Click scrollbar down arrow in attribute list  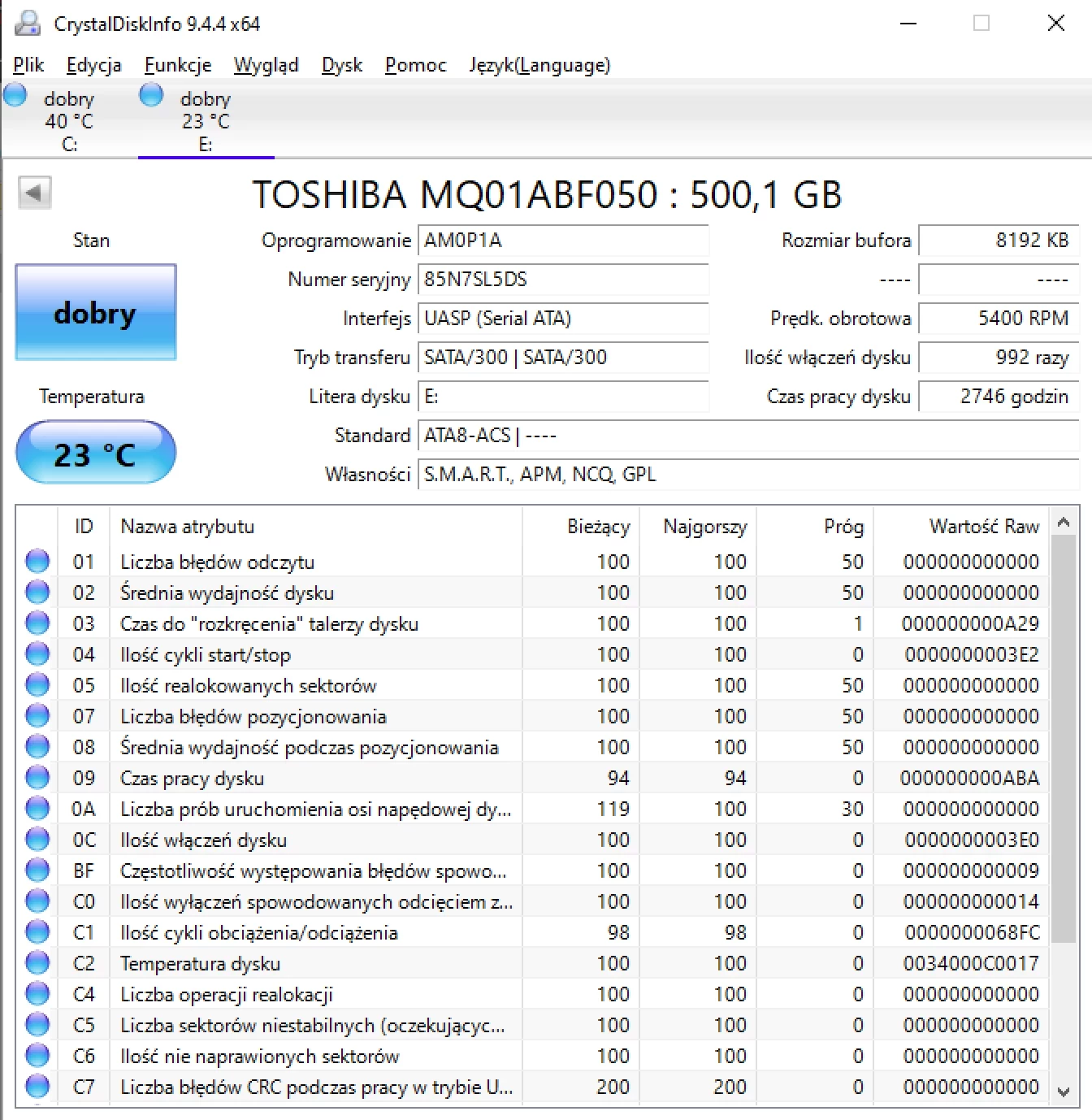tap(1064, 1092)
